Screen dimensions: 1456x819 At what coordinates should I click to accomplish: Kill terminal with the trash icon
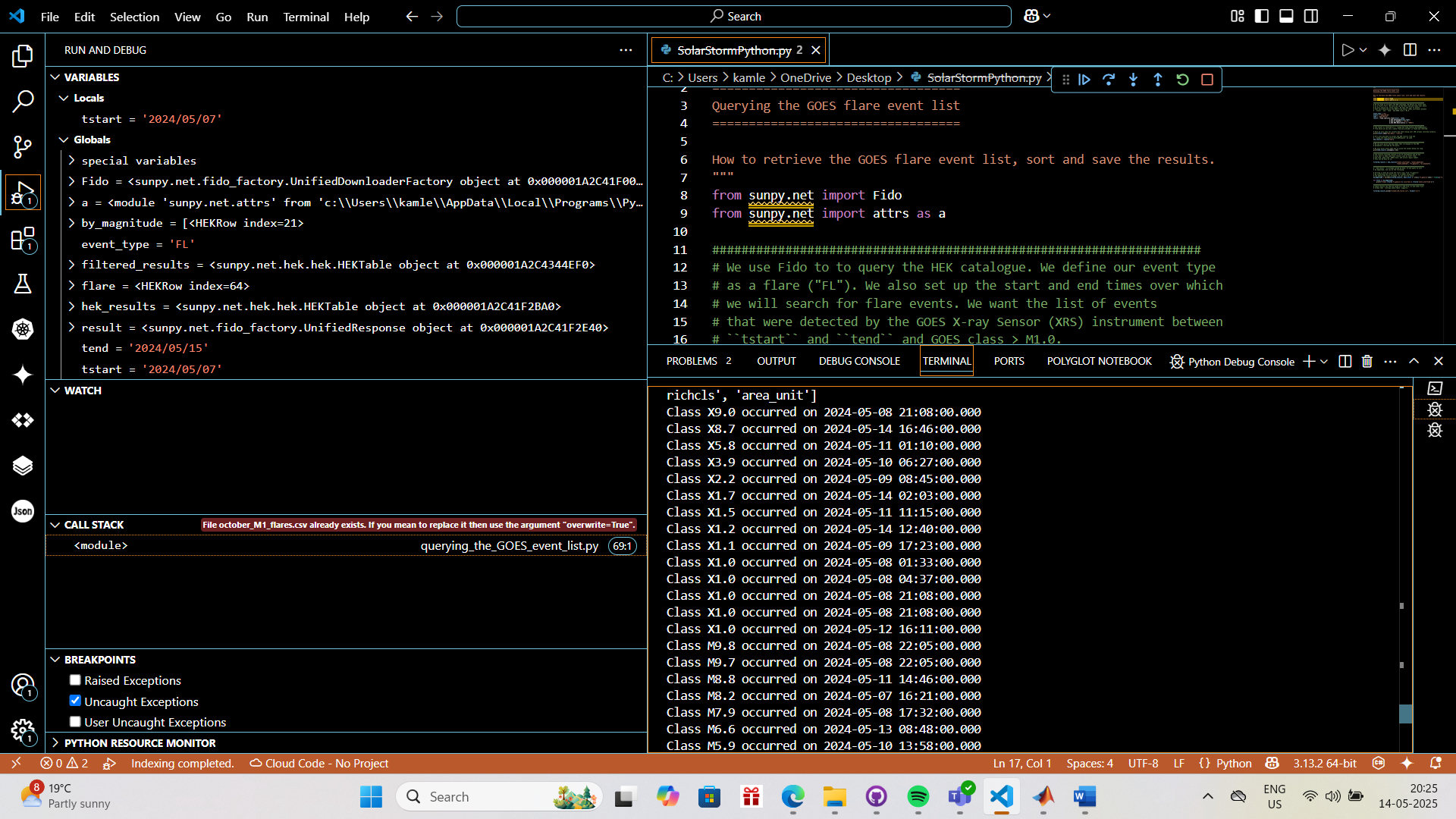pos(1367,362)
